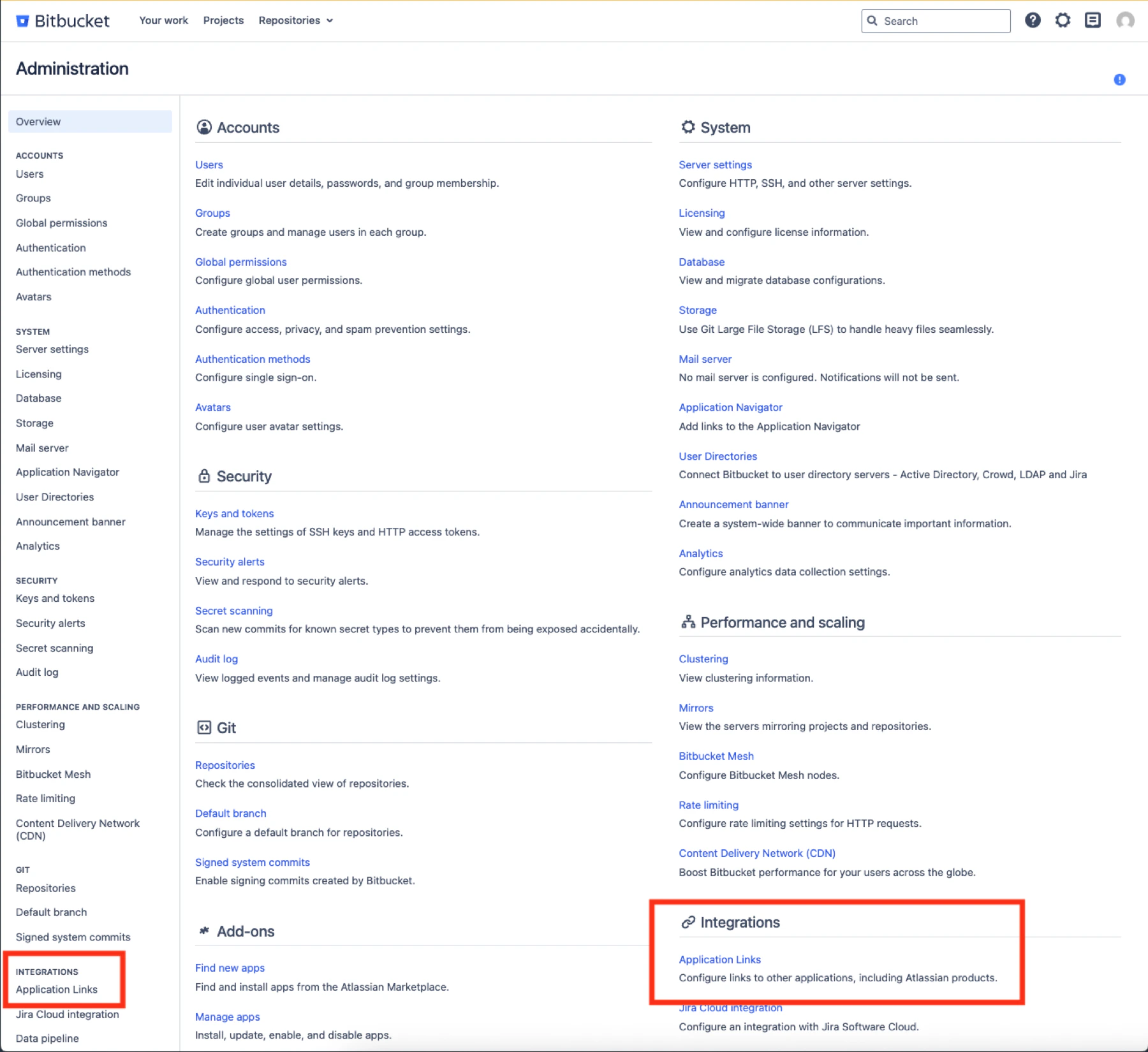Screen dimensions: 1148x1052
Task: Select Secret scanning in the sidebar
Action: pos(54,648)
